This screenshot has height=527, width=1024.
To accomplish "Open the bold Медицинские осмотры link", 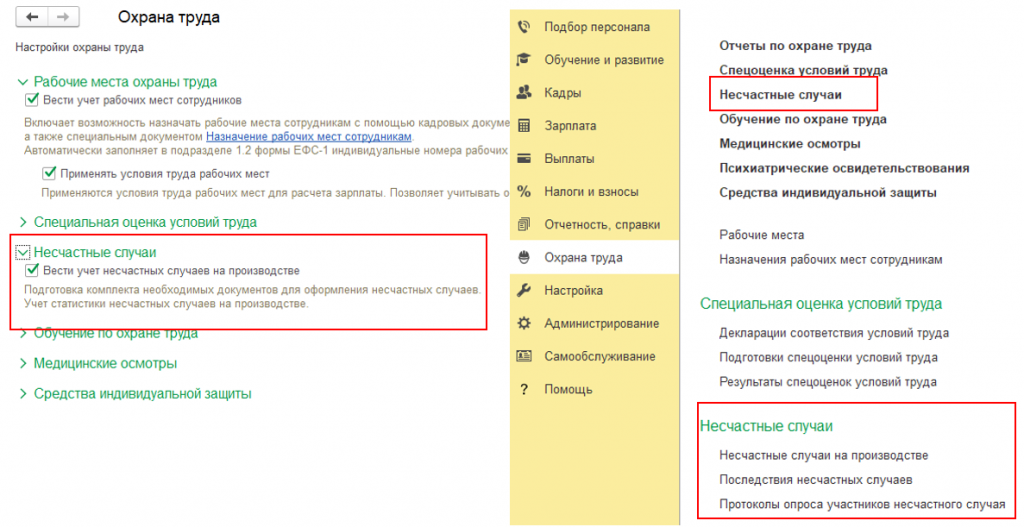I will [790, 144].
